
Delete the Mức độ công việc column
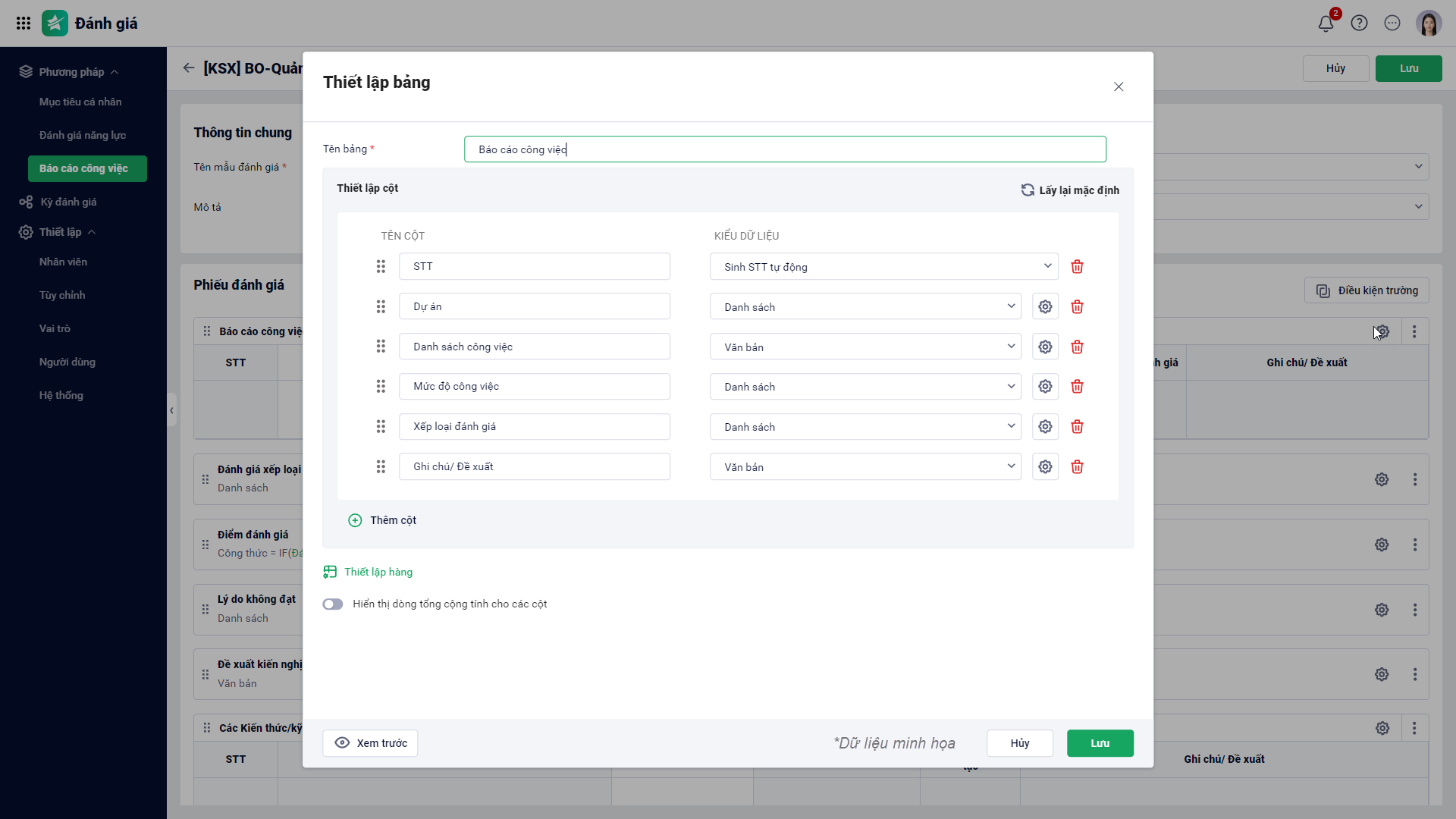click(1077, 387)
